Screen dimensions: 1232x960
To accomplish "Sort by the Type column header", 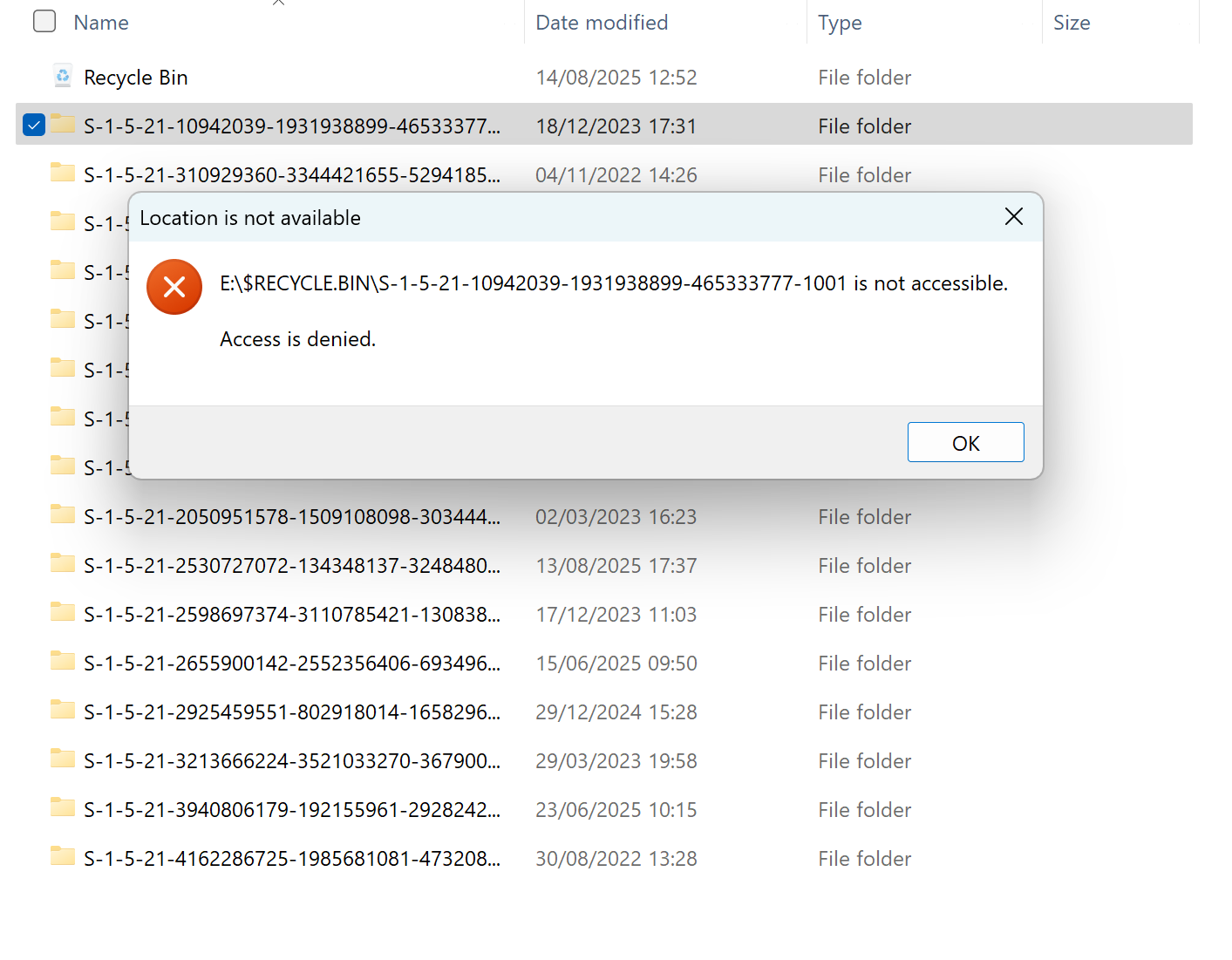I will click(x=840, y=23).
